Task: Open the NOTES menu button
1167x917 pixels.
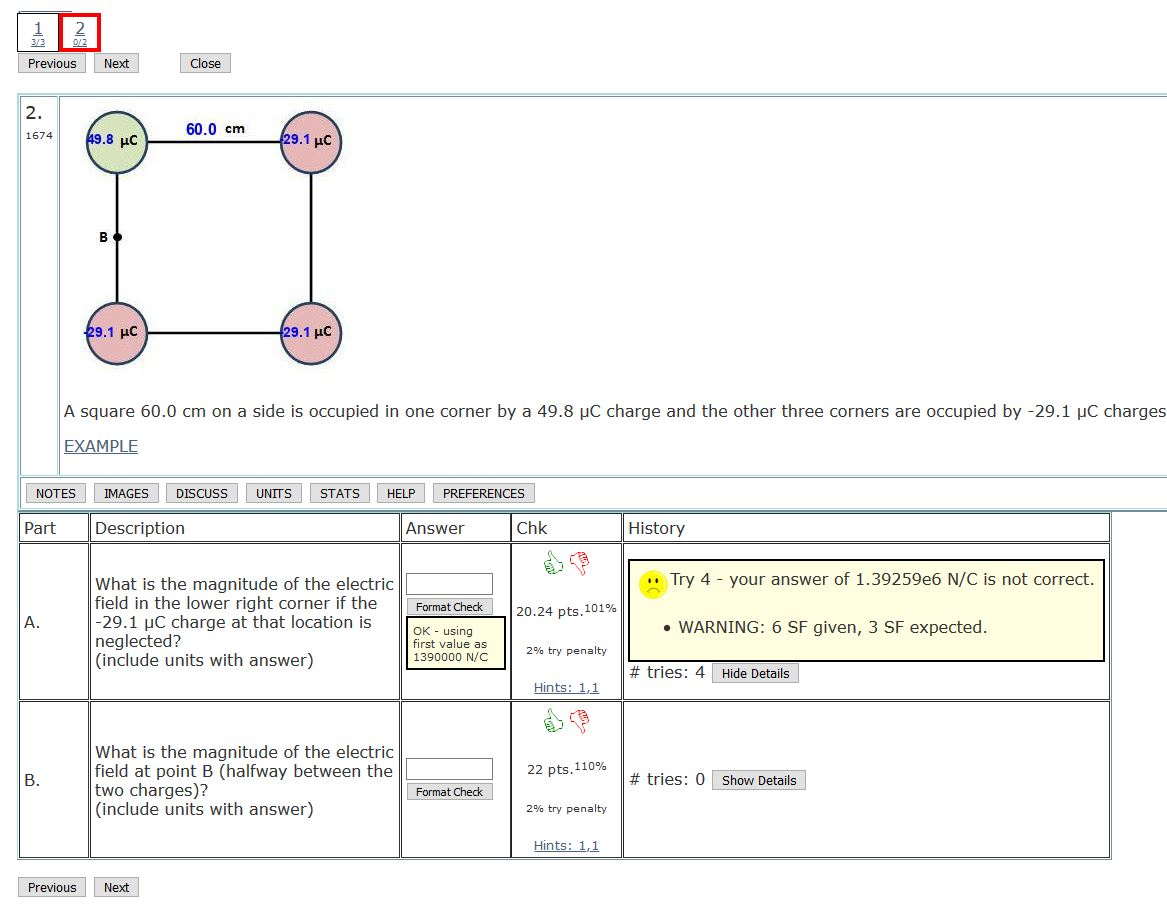Action: [x=56, y=493]
